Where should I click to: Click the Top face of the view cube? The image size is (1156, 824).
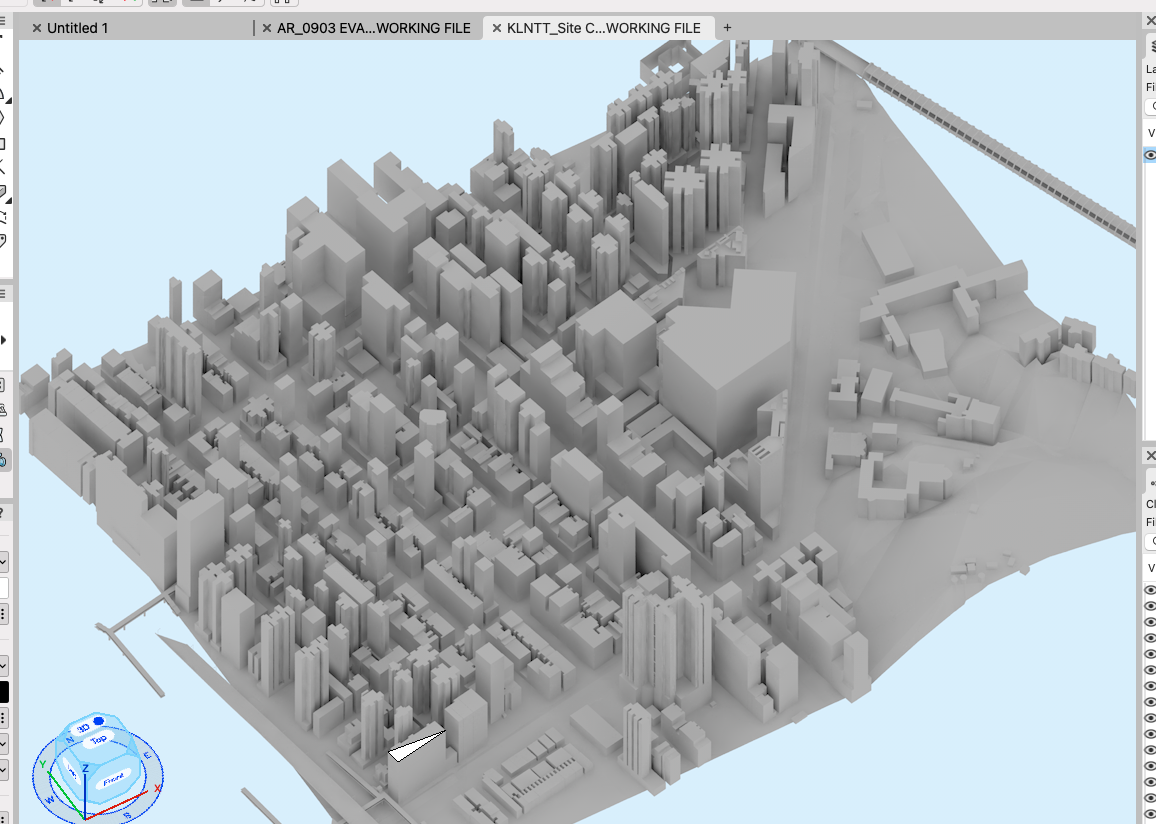[98, 740]
